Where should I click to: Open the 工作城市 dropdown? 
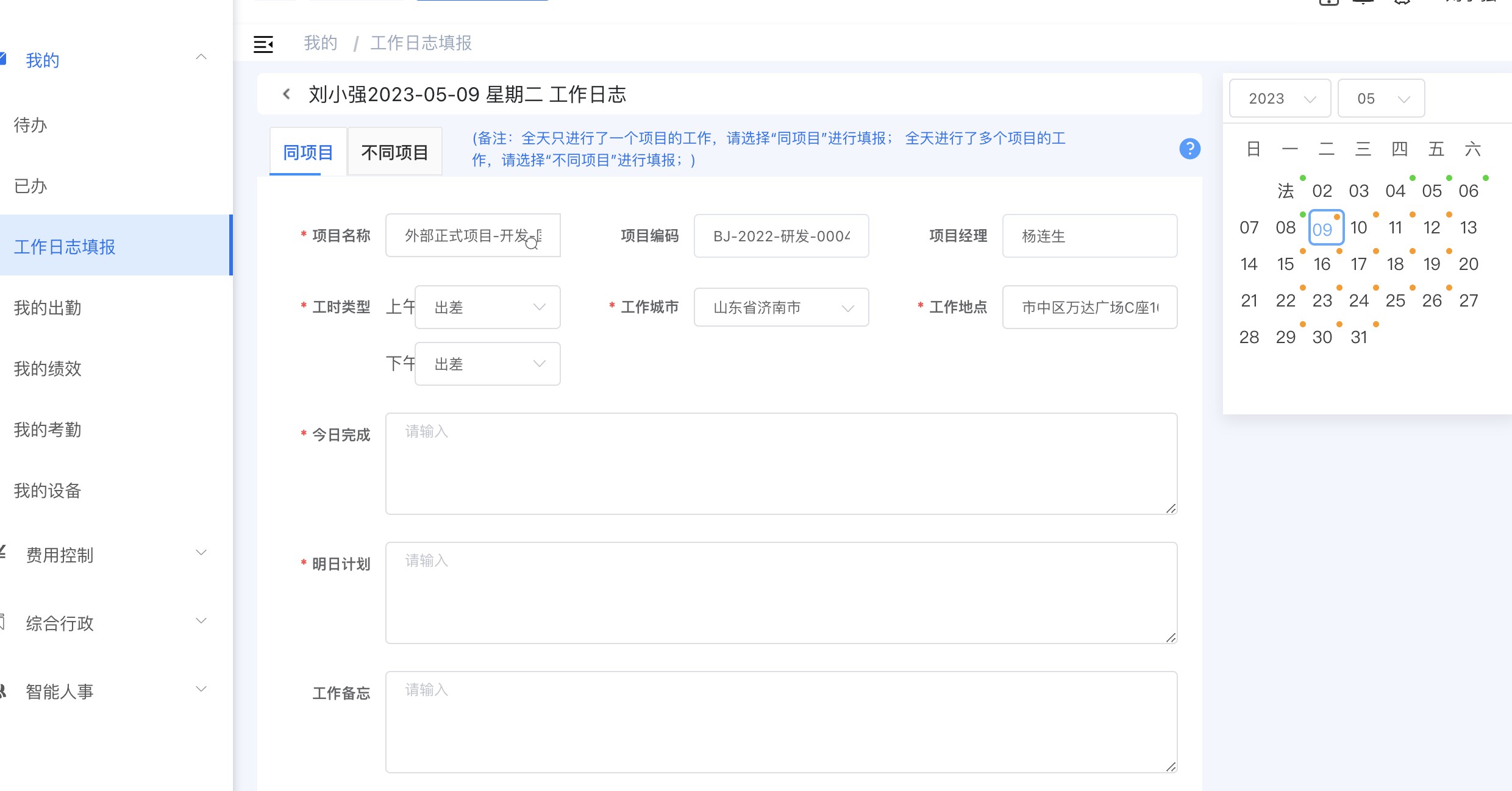pos(782,307)
